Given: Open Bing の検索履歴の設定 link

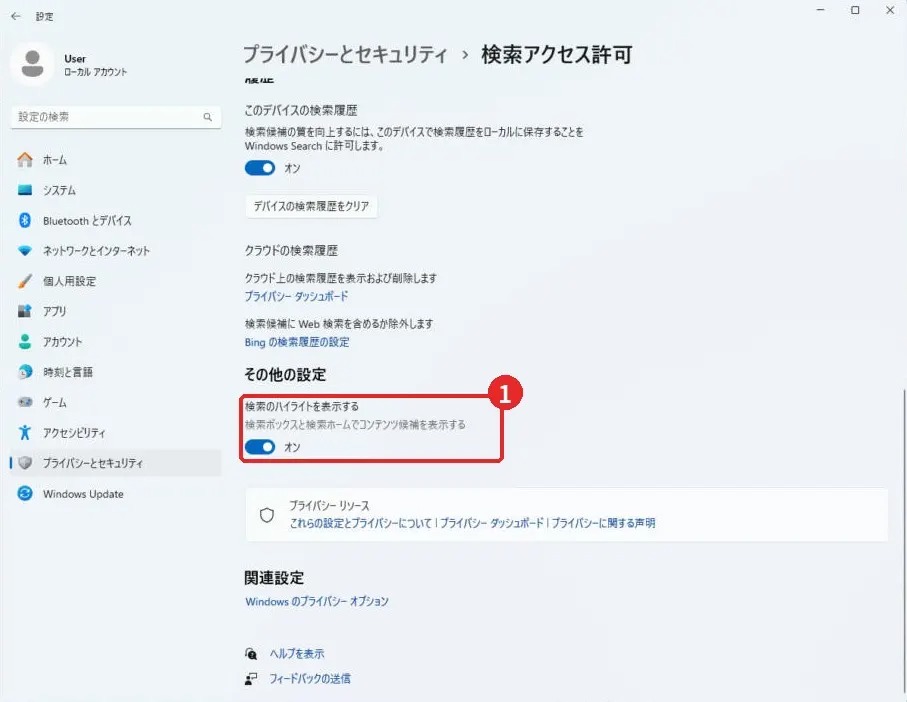Looking at the screenshot, I should tap(297, 342).
